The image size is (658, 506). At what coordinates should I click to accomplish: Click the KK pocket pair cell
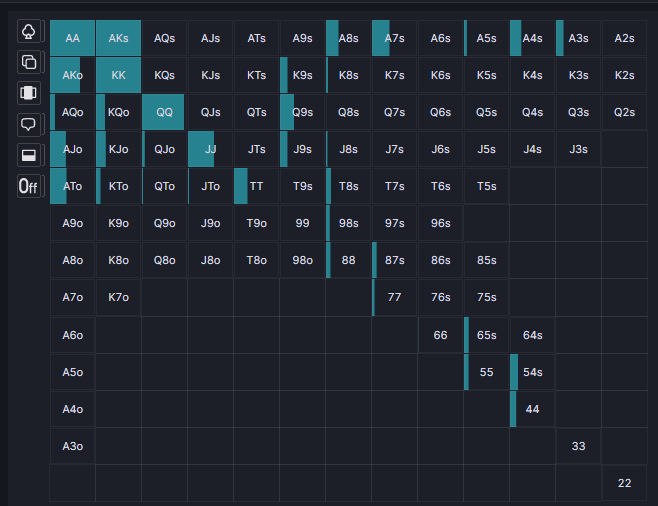[x=118, y=75]
